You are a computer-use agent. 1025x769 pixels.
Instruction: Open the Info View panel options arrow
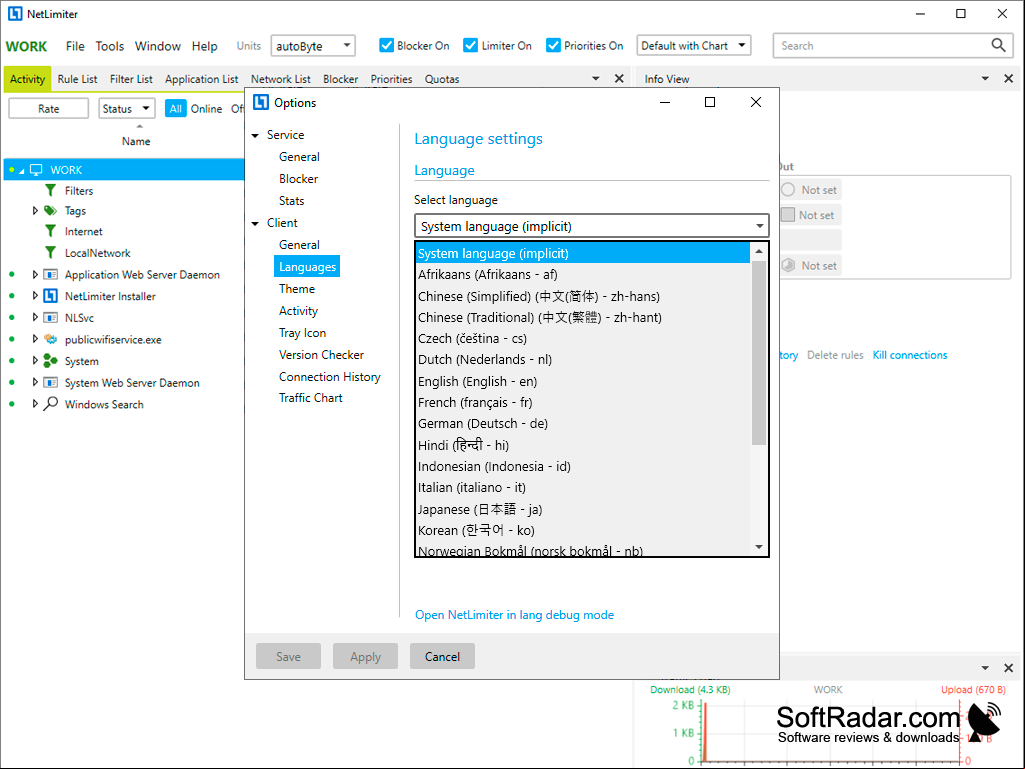pos(985,78)
